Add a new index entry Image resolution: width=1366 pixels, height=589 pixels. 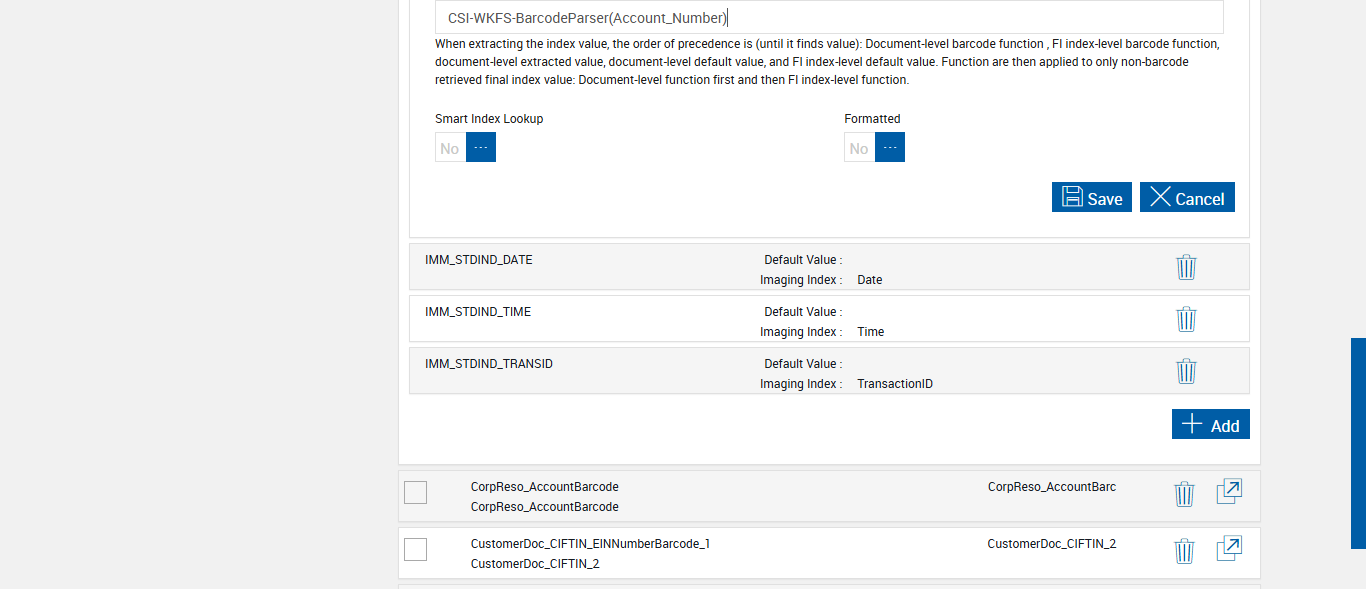(1210, 424)
